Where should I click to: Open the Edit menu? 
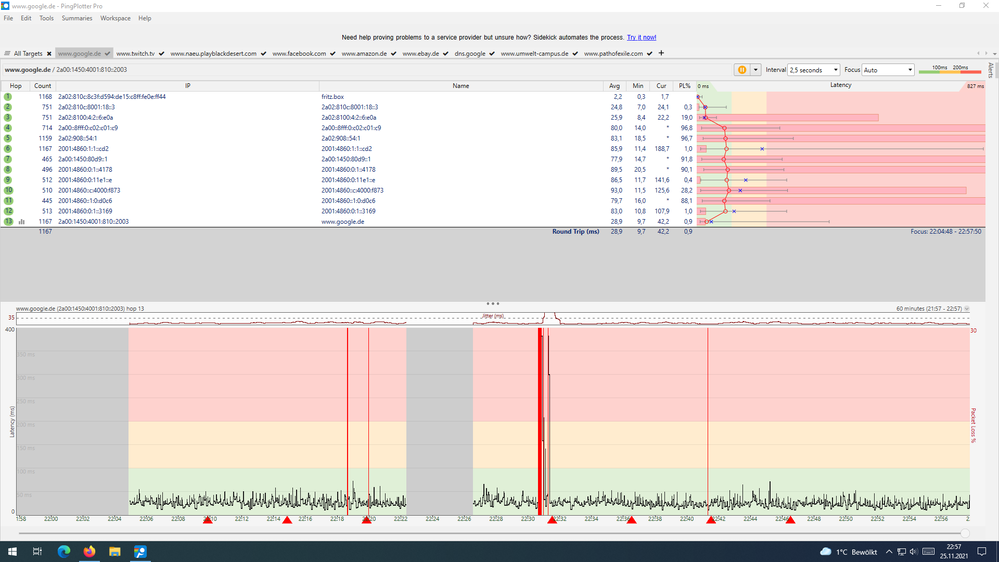tap(25, 18)
